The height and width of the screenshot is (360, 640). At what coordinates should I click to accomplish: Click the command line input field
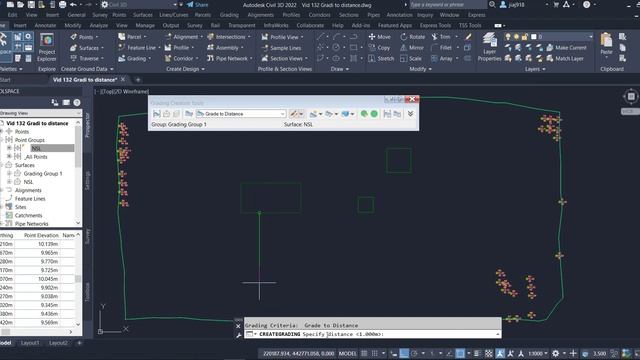tap(373, 334)
